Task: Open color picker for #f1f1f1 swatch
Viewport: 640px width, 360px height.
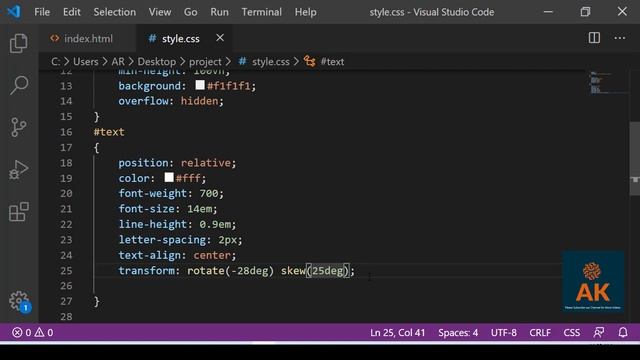Action: click(x=200, y=85)
